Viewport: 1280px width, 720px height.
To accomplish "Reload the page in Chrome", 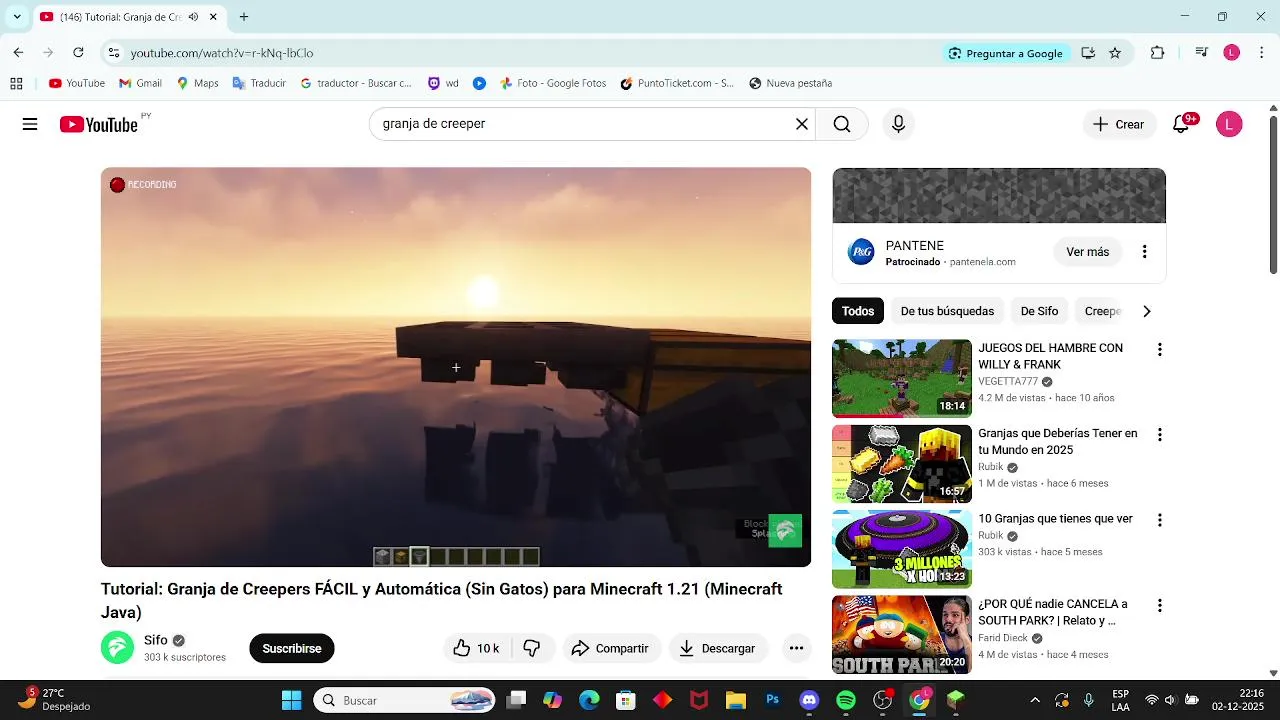I will (x=78, y=53).
